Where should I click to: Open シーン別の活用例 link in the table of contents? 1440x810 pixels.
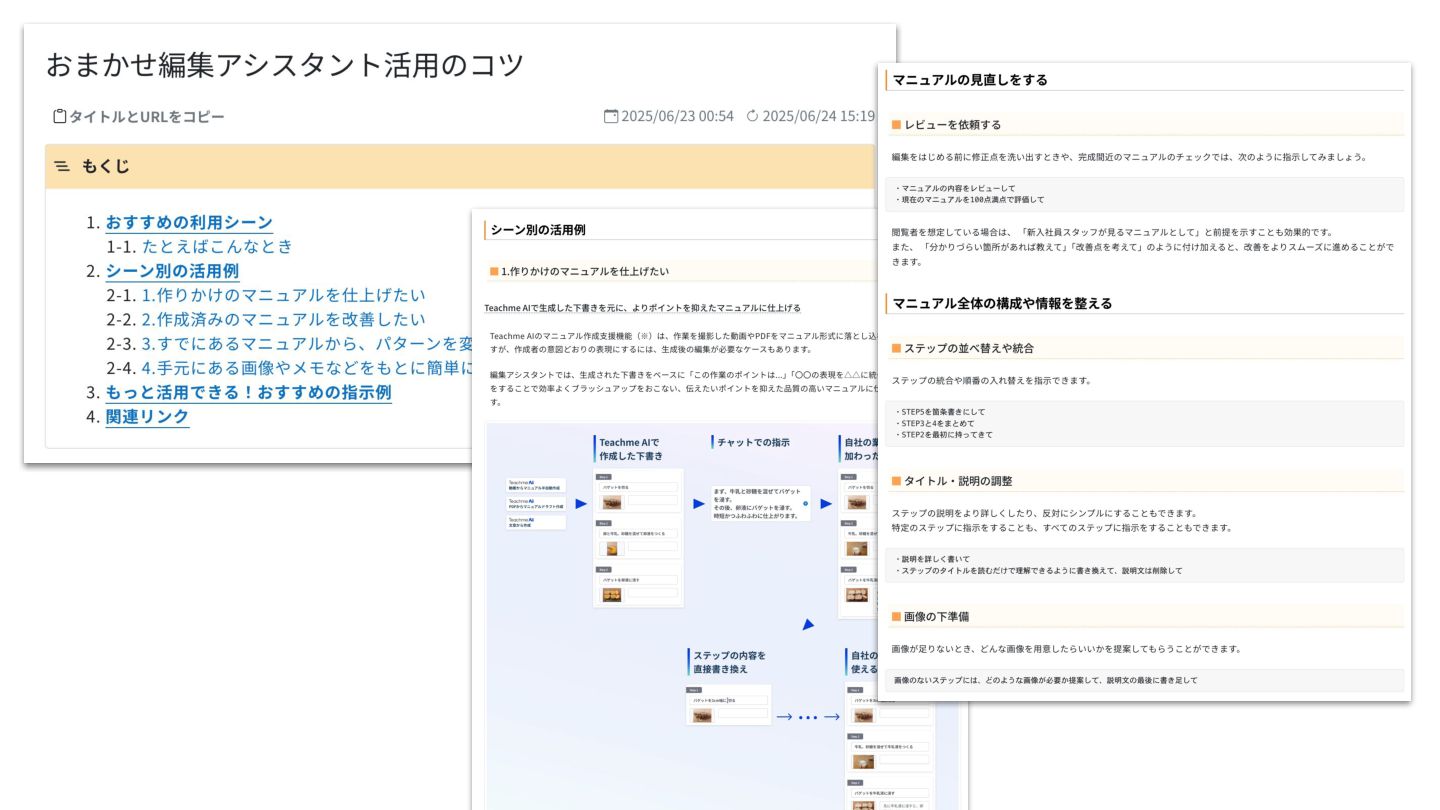[172, 271]
